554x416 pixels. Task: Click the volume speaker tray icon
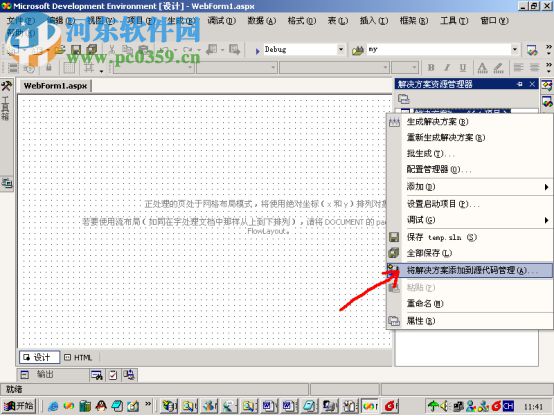click(x=444, y=406)
